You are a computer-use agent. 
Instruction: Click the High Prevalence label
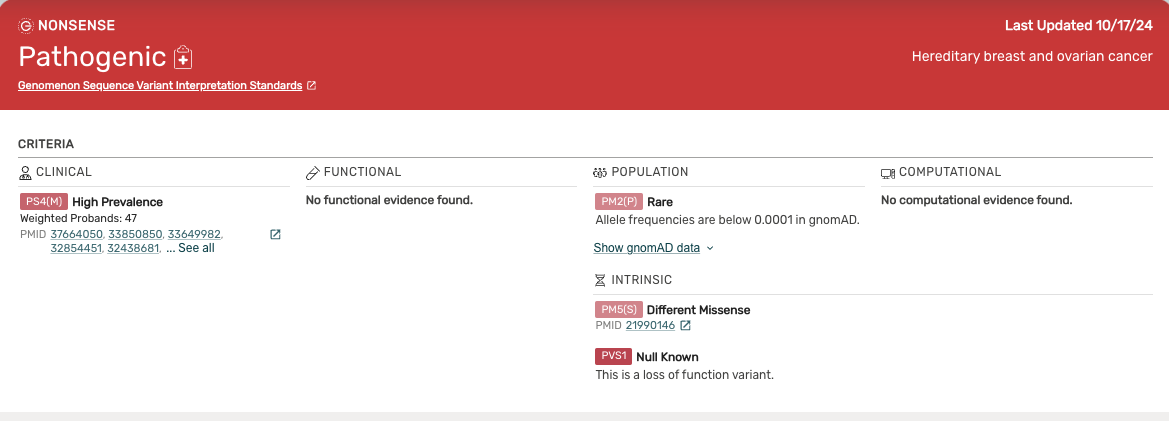coord(117,202)
